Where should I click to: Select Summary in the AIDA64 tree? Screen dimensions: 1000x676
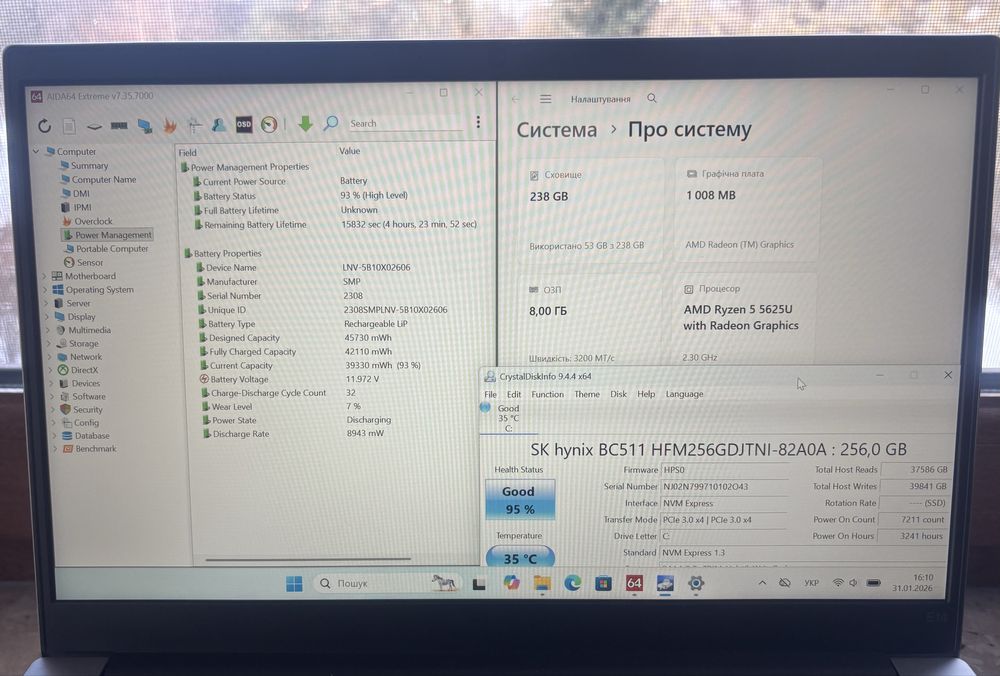point(89,166)
